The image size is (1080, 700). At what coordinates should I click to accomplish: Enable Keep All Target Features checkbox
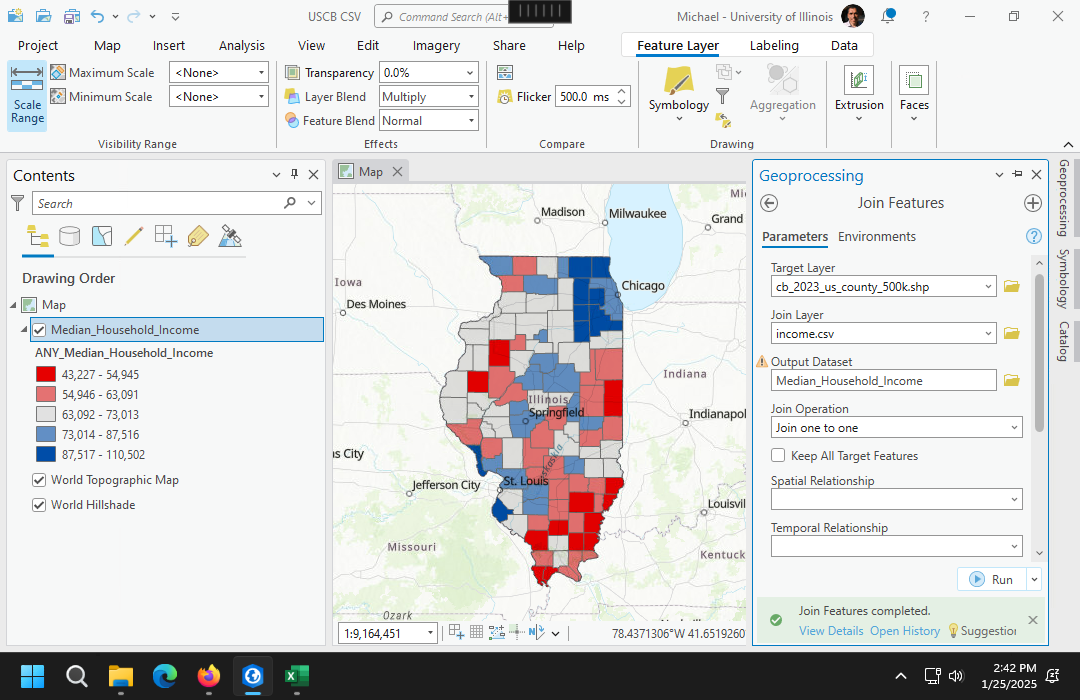pos(778,456)
